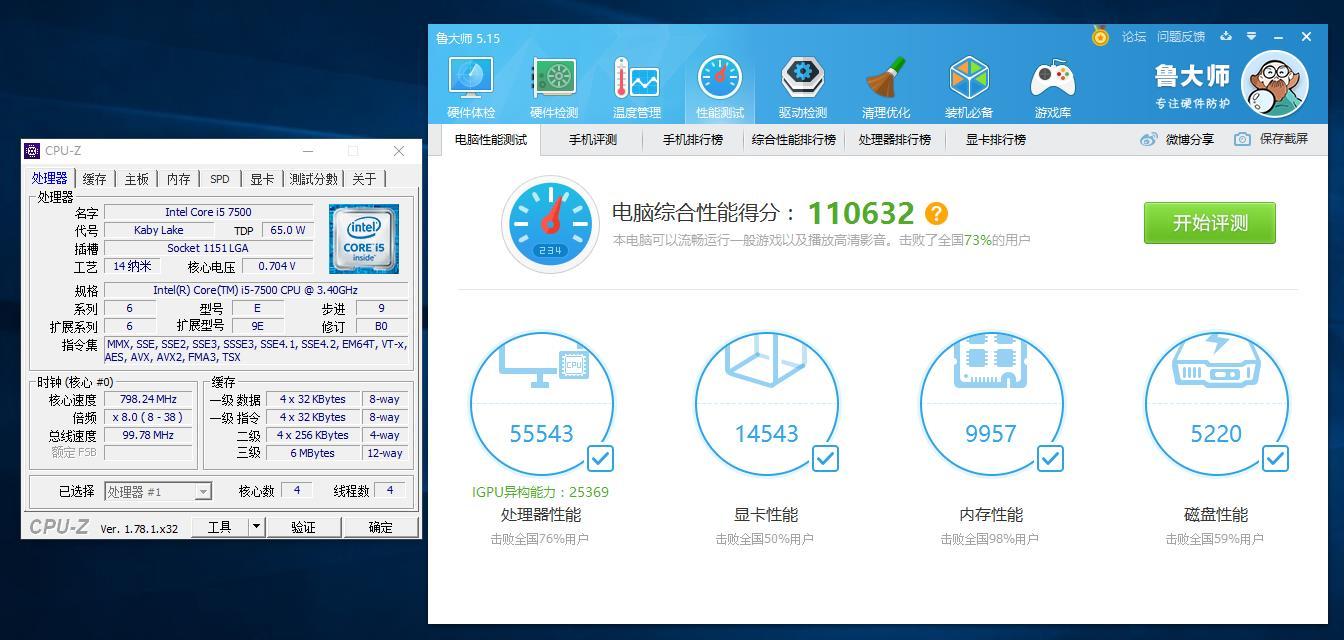Click the 保存截屏 camera screenshot icon
This screenshot has width=1344, height=640.
tap(1242, 139)
